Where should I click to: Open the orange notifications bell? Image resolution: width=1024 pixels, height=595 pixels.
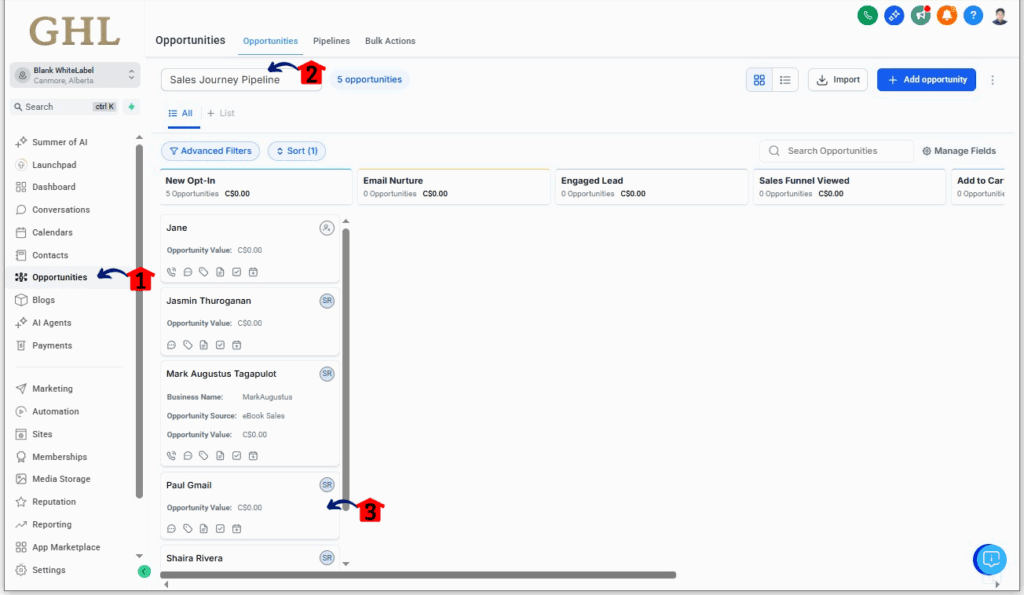click(947, 15)
